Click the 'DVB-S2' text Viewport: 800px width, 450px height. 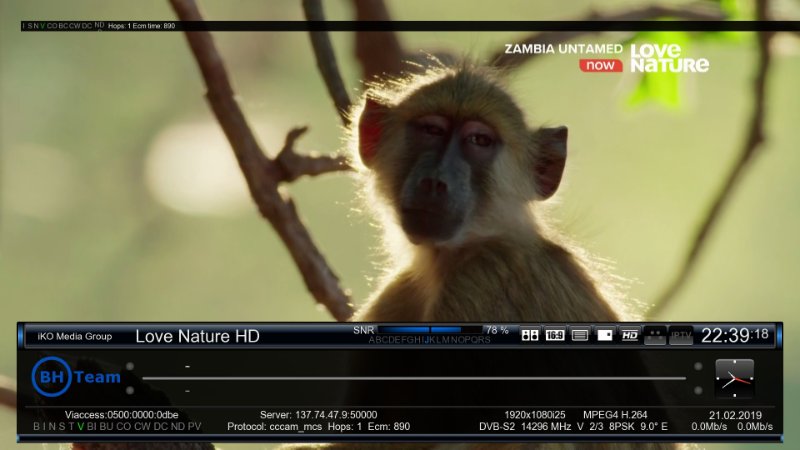tap(496, 427)
